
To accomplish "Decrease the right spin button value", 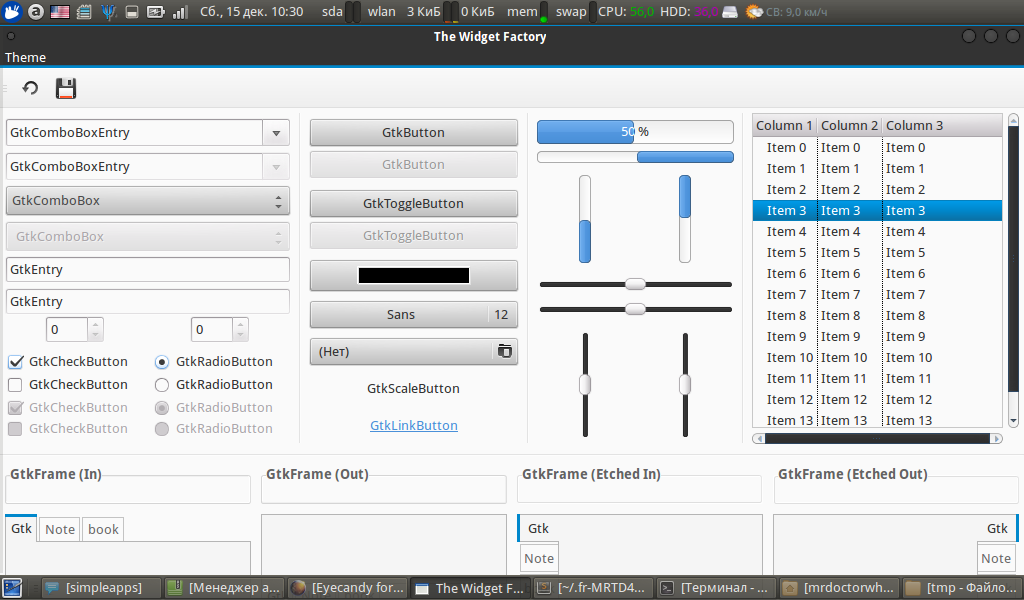I will pyautogui.click(x=240, y=335).
